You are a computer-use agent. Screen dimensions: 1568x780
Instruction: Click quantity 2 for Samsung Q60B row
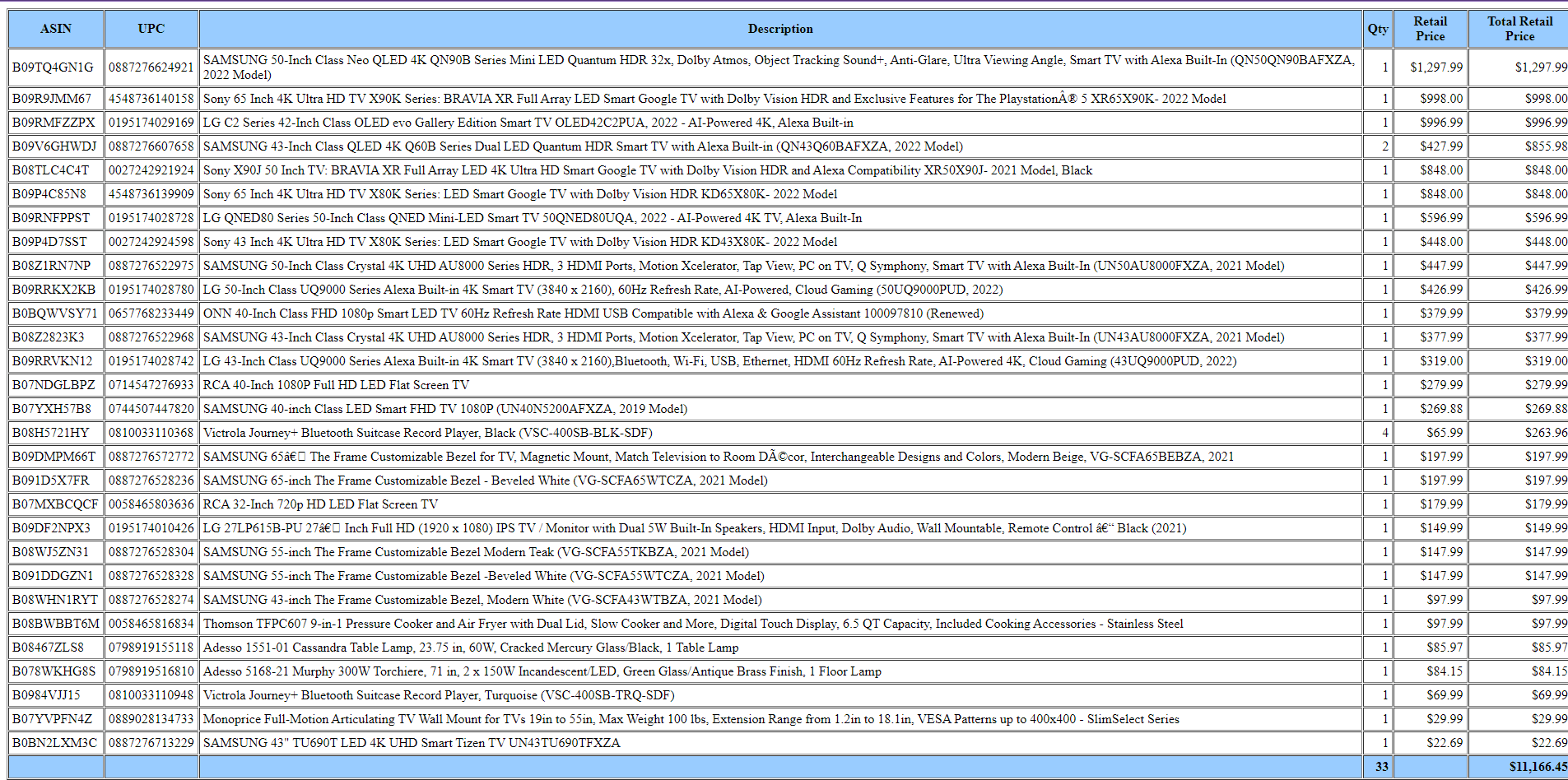1378,146
